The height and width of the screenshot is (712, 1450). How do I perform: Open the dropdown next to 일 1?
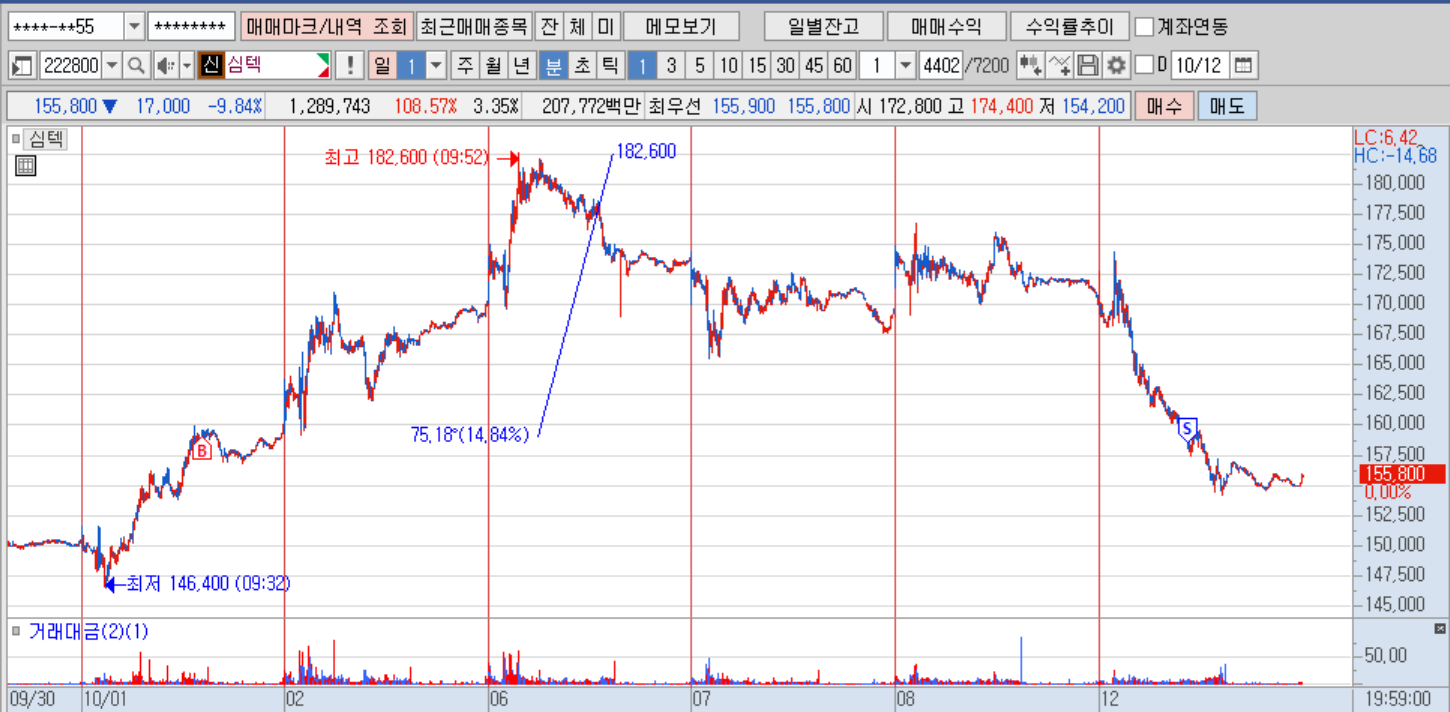click(x=436, y=66)
